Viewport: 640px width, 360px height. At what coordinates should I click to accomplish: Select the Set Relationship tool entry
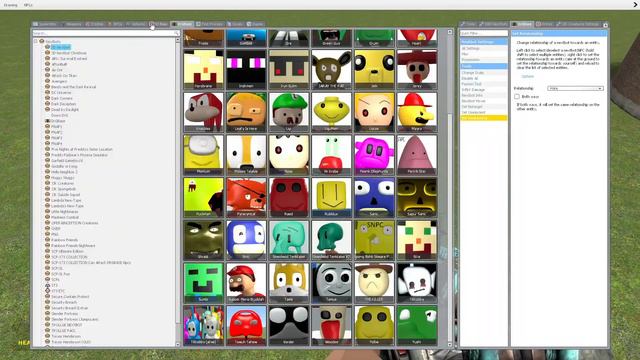point(484,118)
